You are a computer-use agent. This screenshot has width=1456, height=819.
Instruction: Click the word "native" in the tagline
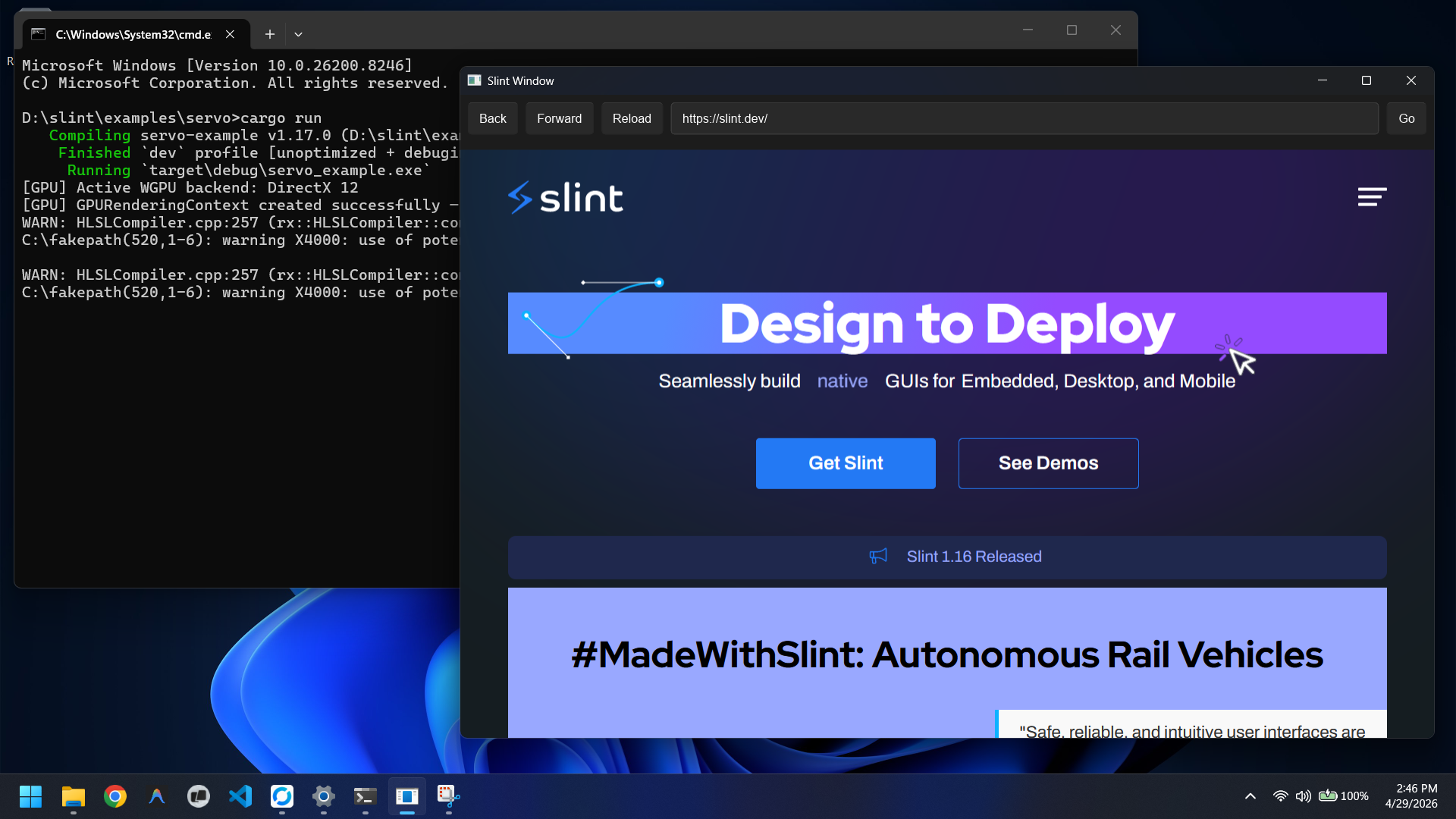click(843, 381)
